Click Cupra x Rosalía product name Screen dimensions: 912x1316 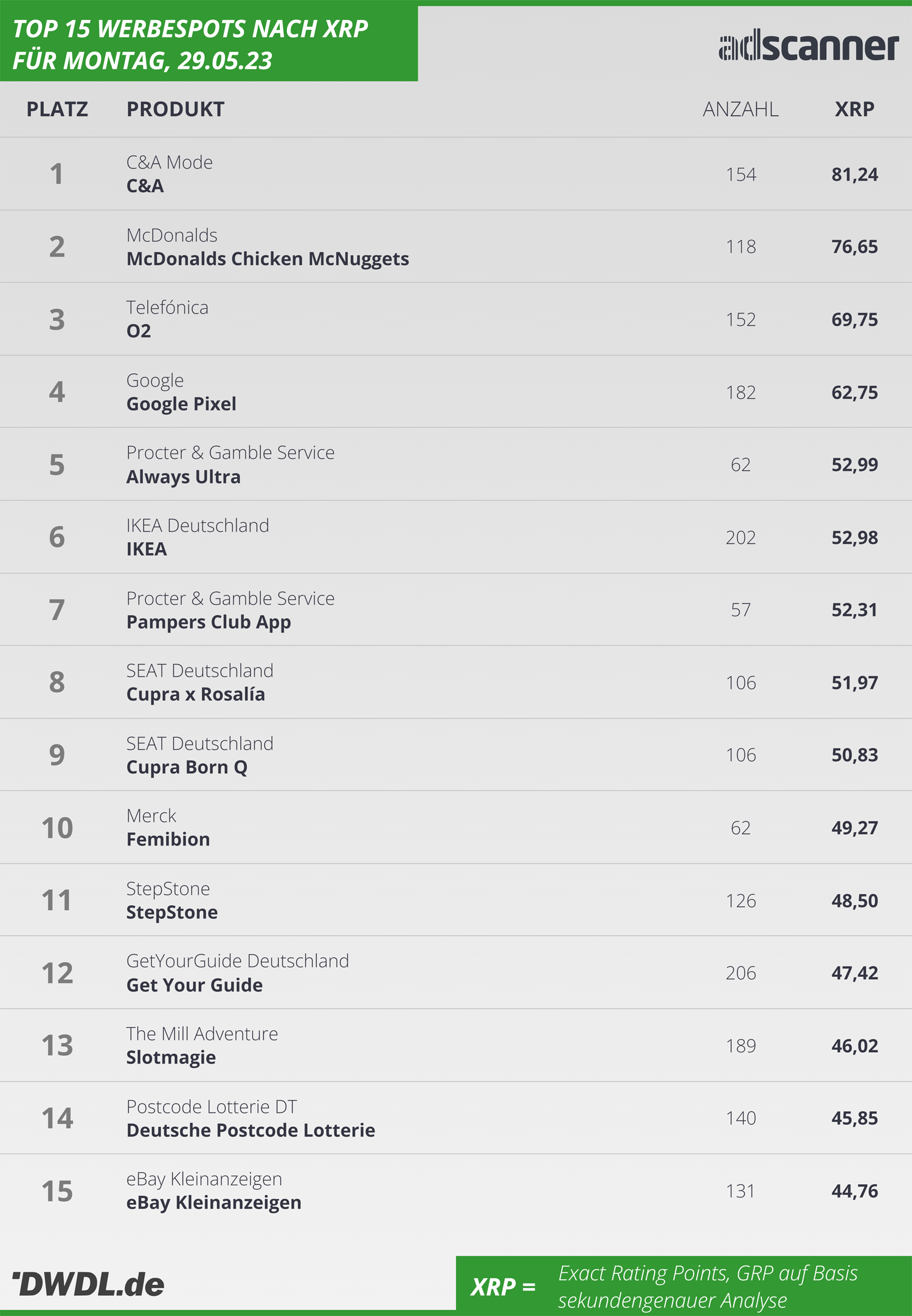[196, 694]
